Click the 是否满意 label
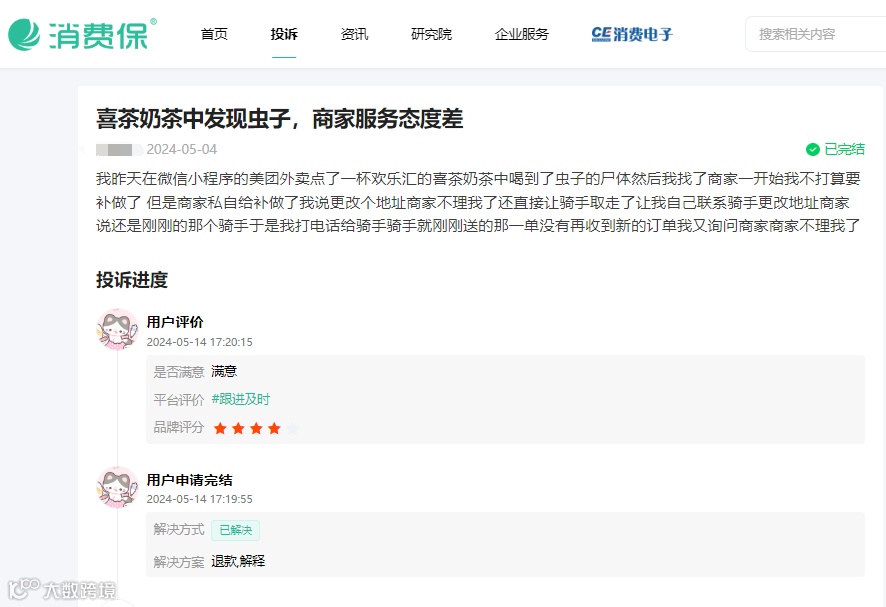The width and height of the screenshot is (886, 607). 179,372
